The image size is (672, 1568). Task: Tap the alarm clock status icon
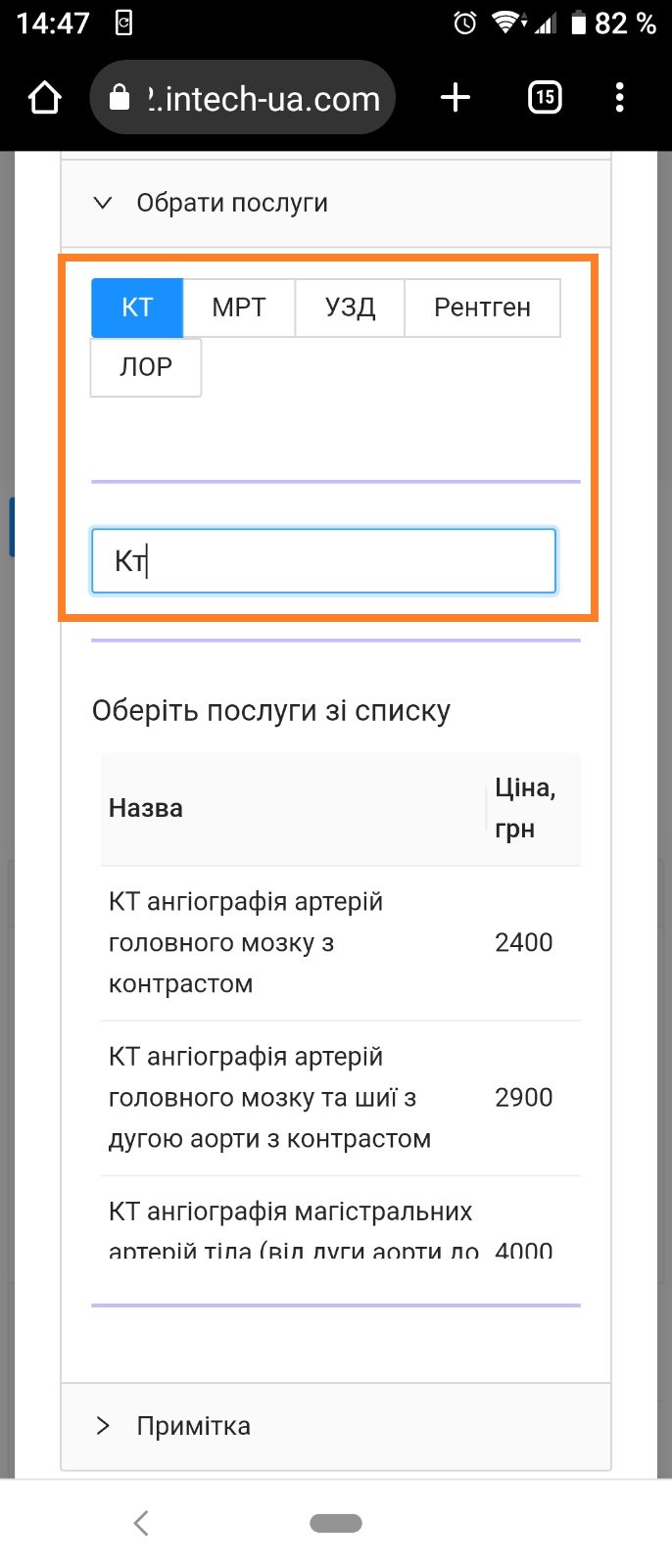[x=465, y=23]
